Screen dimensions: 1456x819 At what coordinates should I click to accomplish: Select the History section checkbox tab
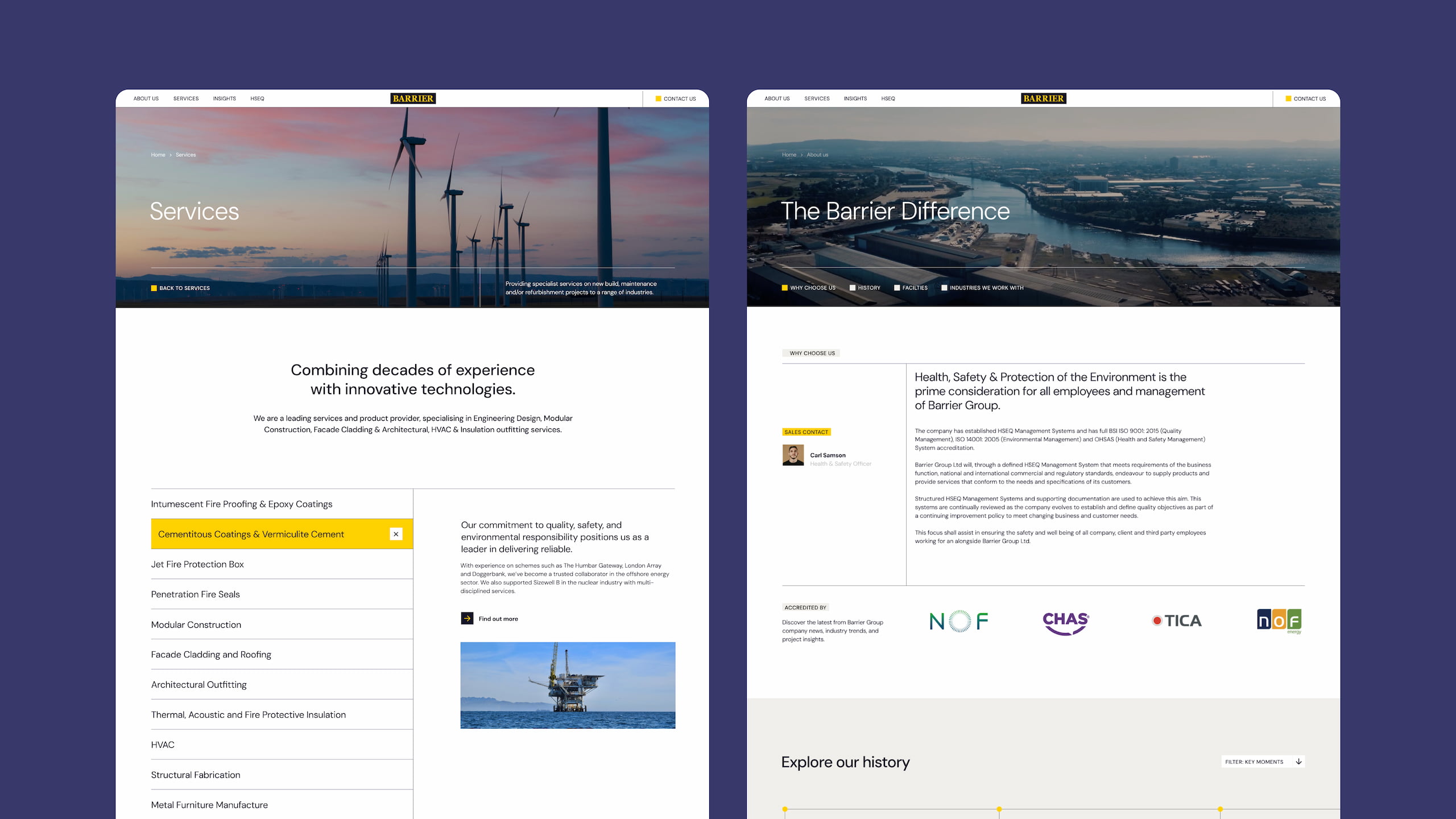tap(864, 288)
